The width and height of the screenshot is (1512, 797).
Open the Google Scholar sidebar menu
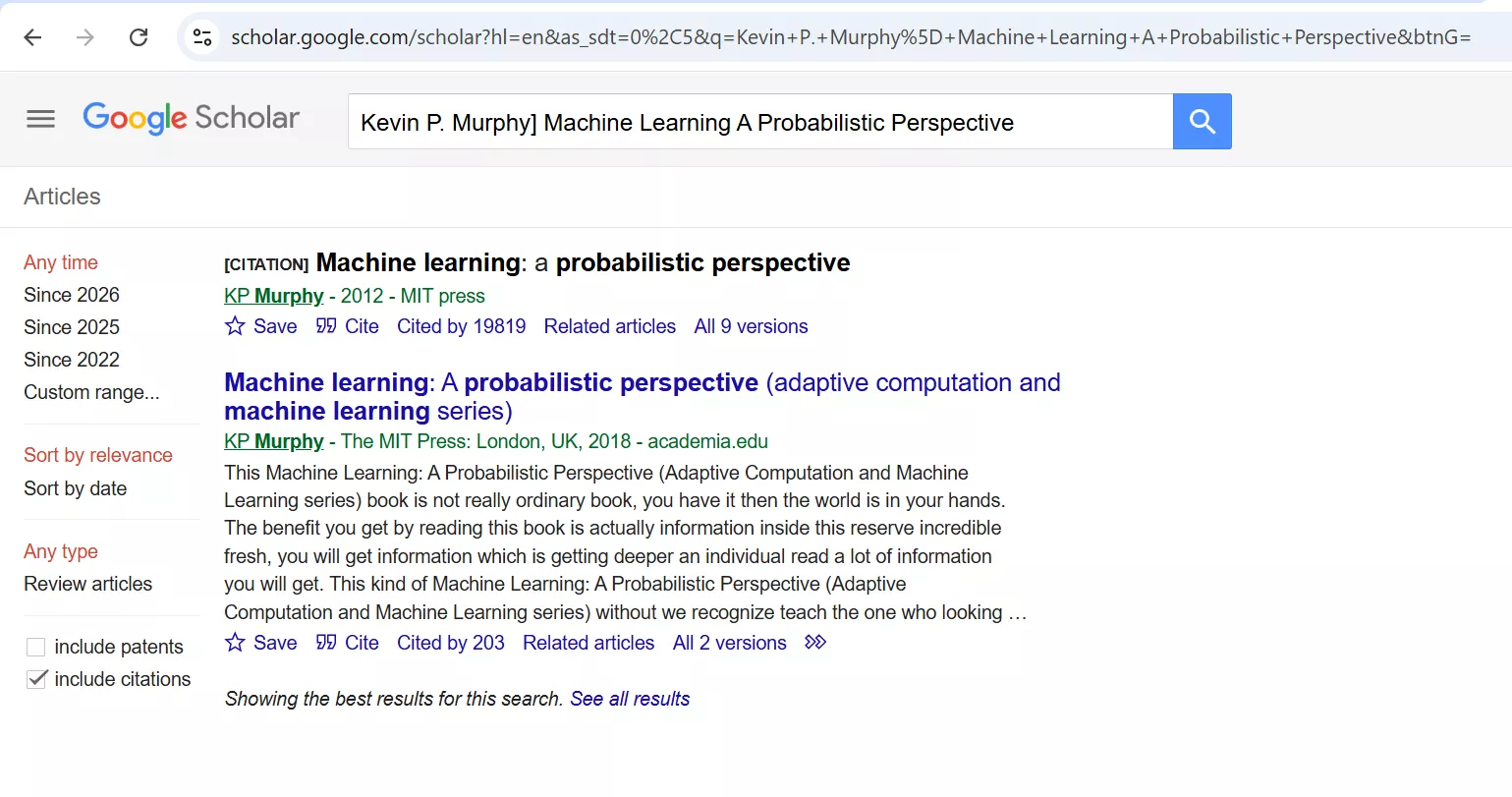coord(39,118)
